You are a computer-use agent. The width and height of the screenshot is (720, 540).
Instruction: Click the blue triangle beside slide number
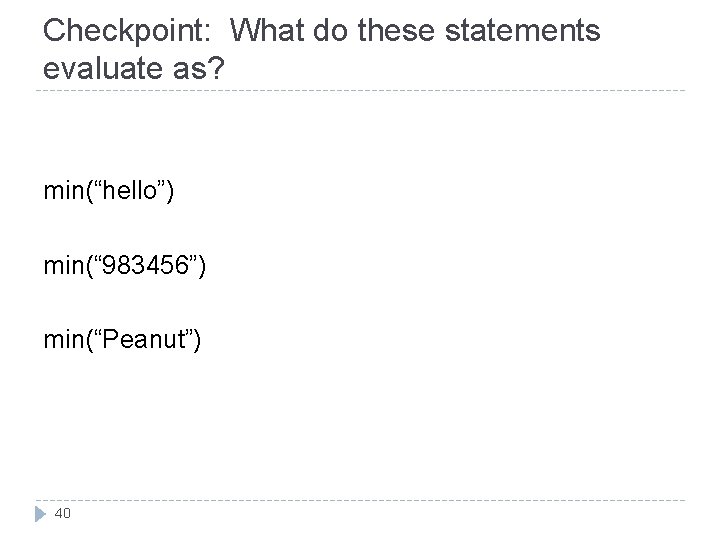[37, 513]
